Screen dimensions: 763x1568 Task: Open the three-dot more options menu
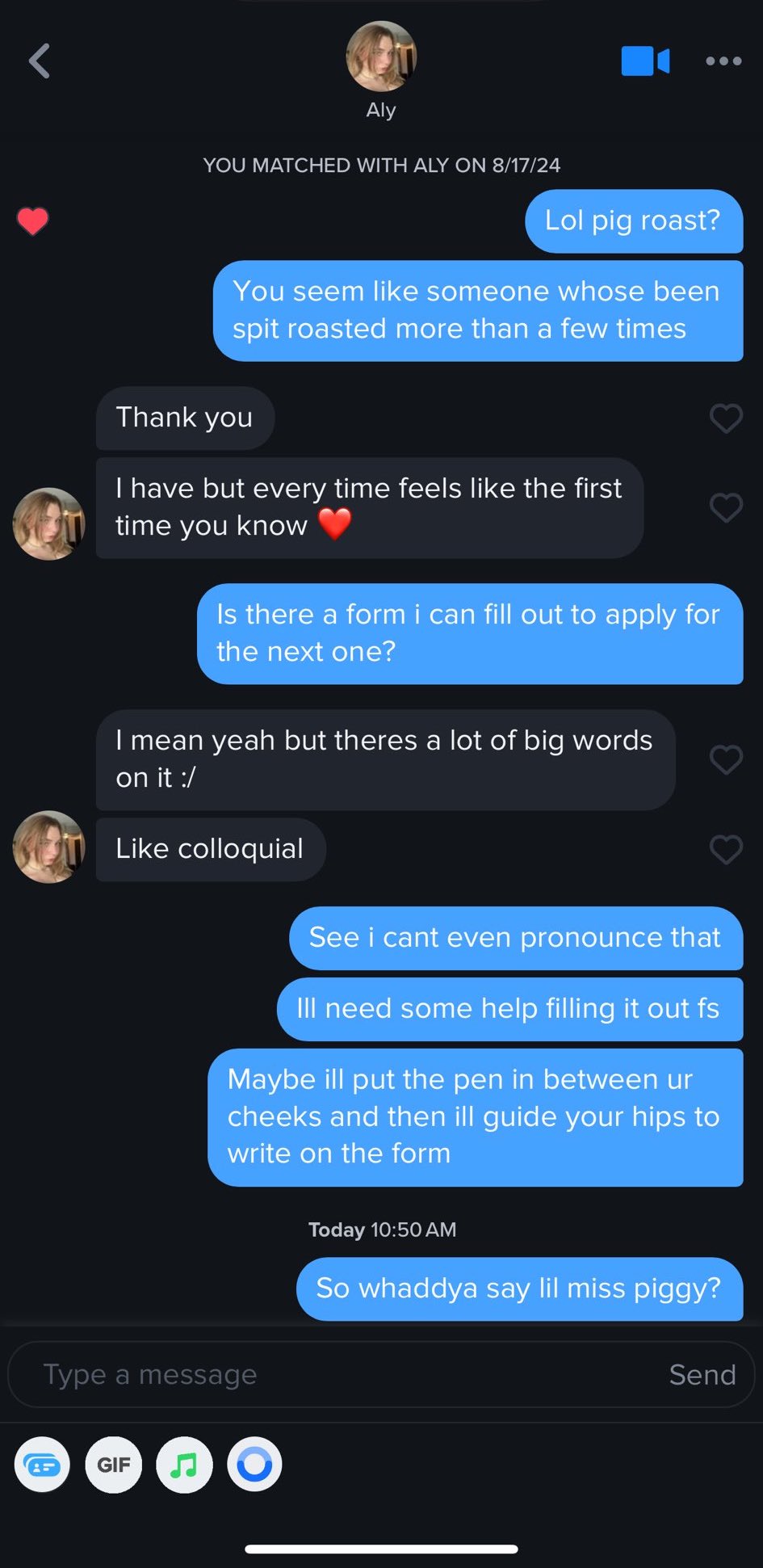723,61
